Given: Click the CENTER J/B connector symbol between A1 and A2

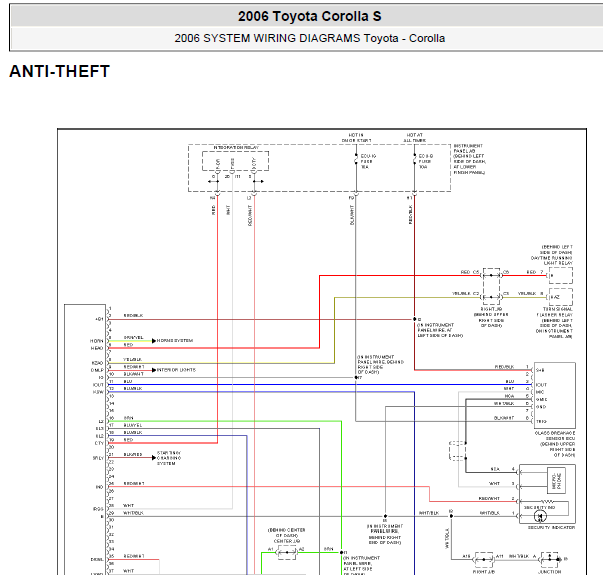Looking at the screenshot, I should [287, 552].
